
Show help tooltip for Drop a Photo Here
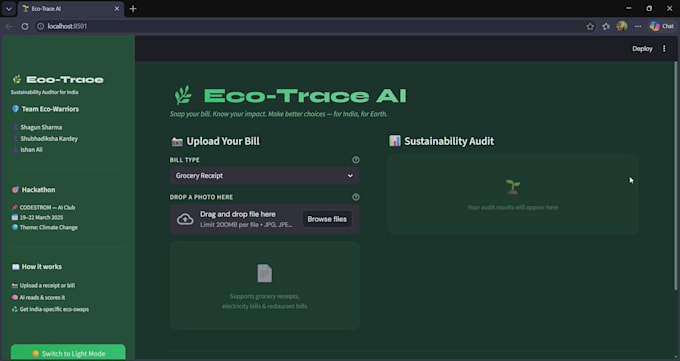pos(356,197)
